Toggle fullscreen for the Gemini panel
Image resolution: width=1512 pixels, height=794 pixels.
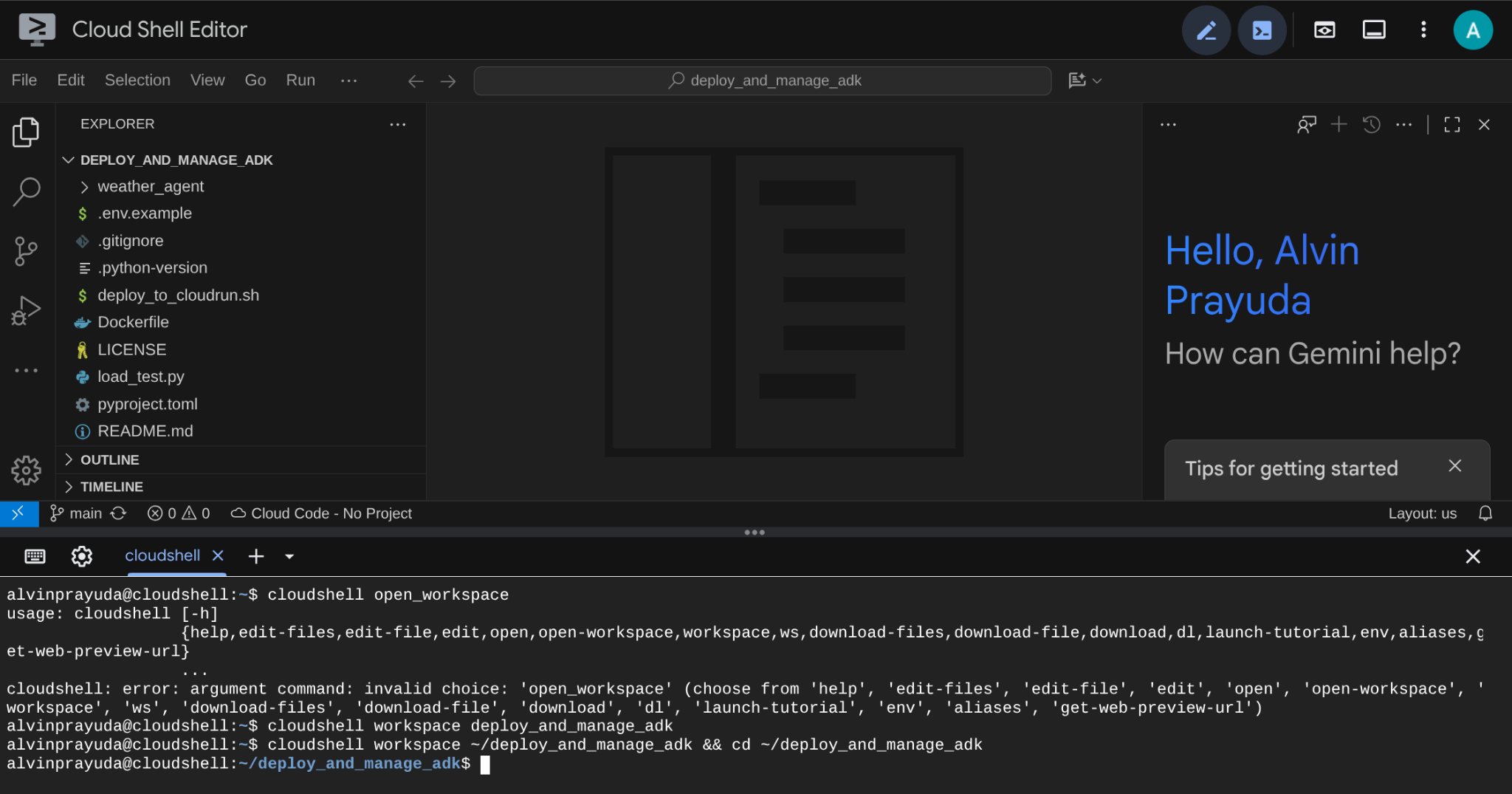(1451, 125)
